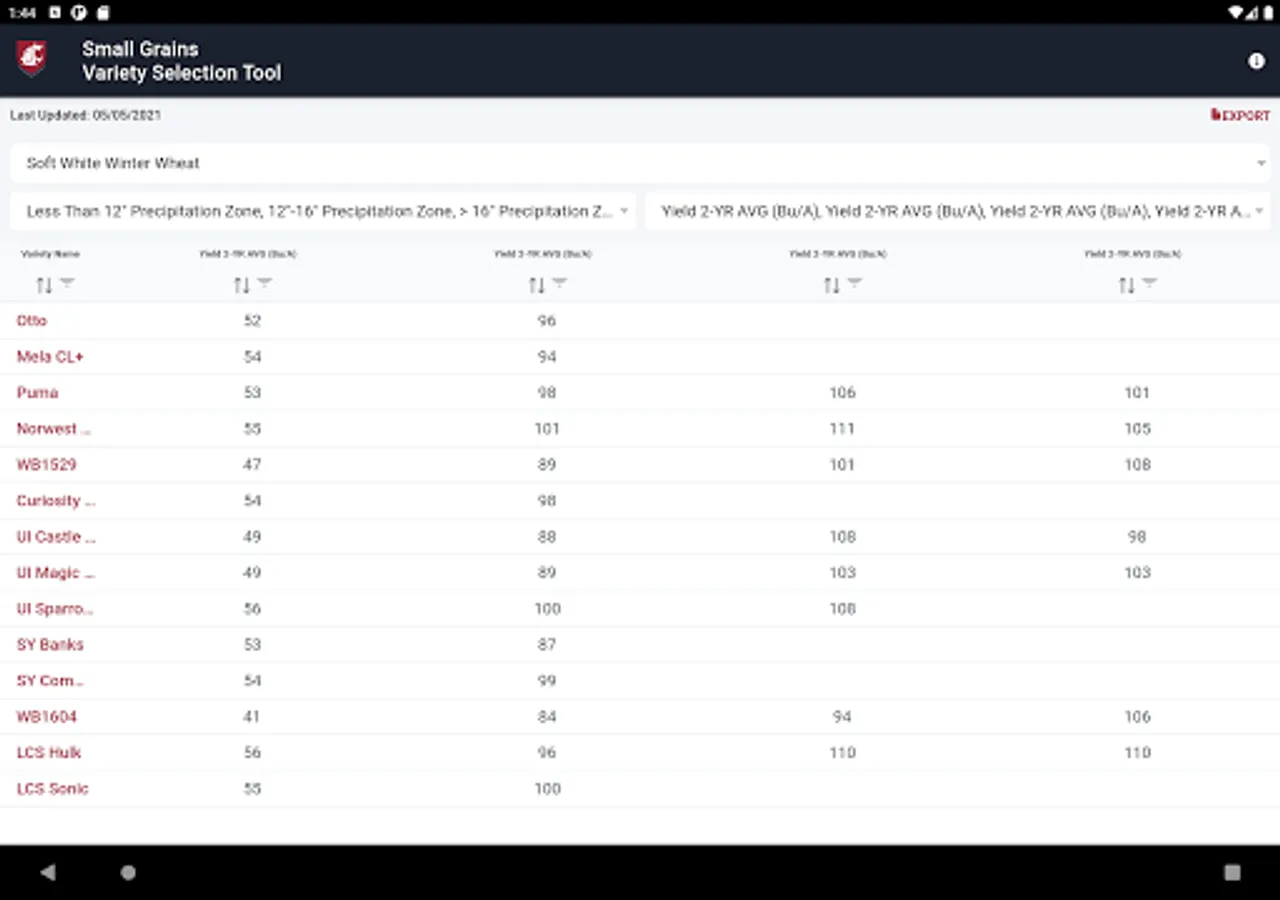Viewport: 1280px width, 900px height.
Task: Sort the first Yield 2-YR AVG column
Action: pyautogui.click(x=241, y=285)
